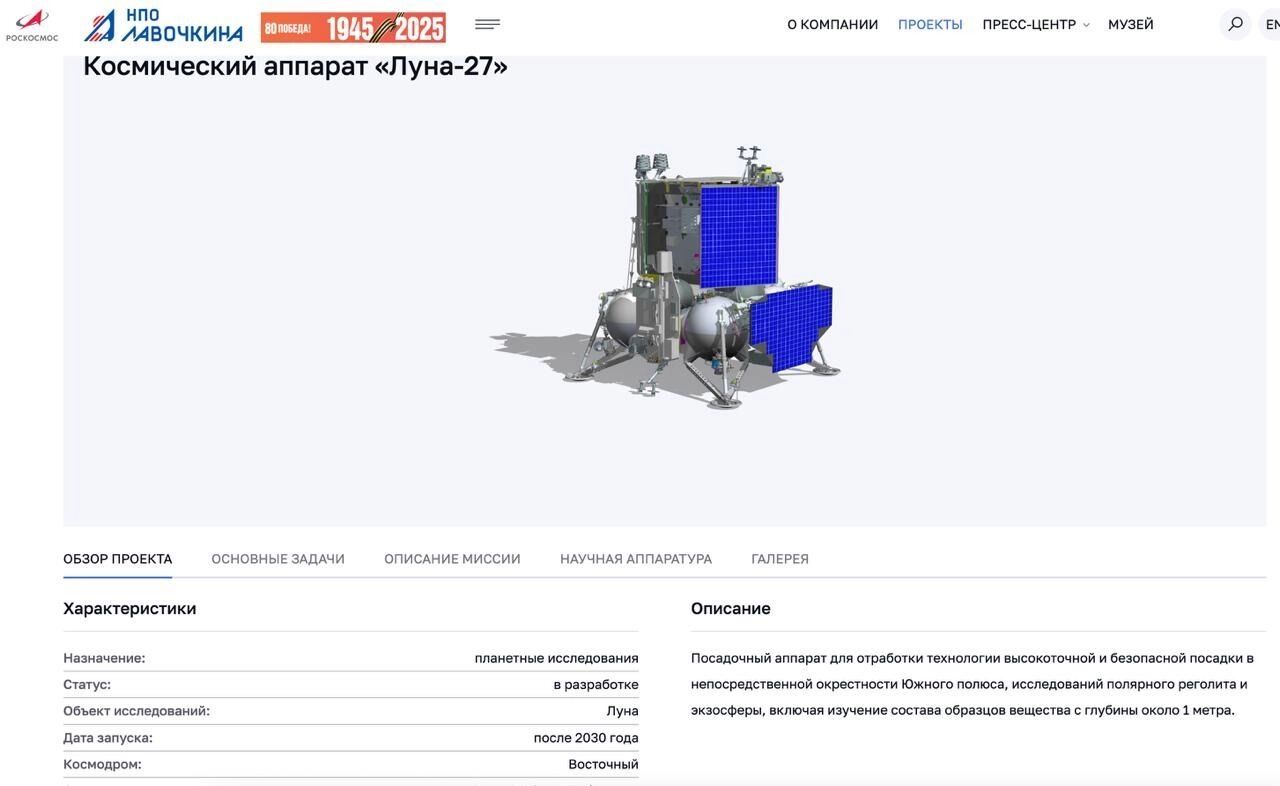Click the value Луна
Image resolution: width=1280 pixels, height=786 pixels.
[622, 711]
